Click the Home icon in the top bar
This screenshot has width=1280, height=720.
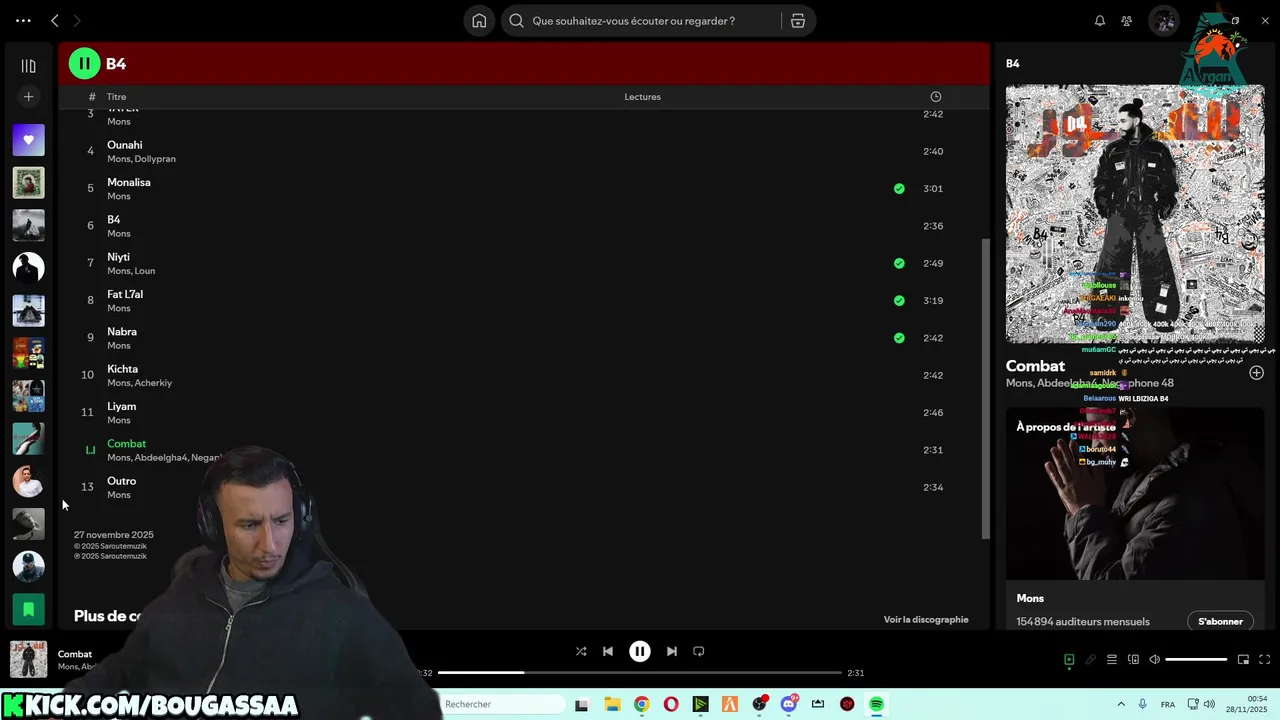tap(479, 21)
